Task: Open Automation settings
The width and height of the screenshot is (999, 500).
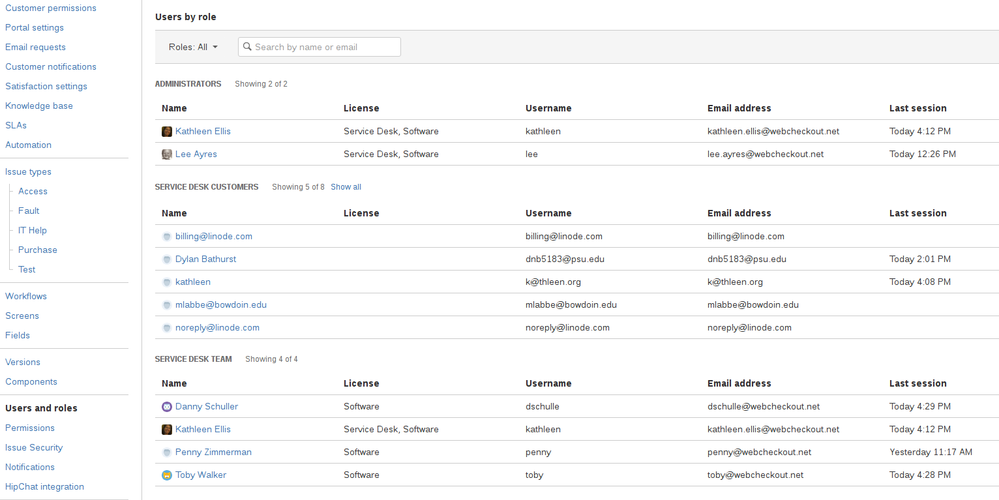Action: (28, 145)
